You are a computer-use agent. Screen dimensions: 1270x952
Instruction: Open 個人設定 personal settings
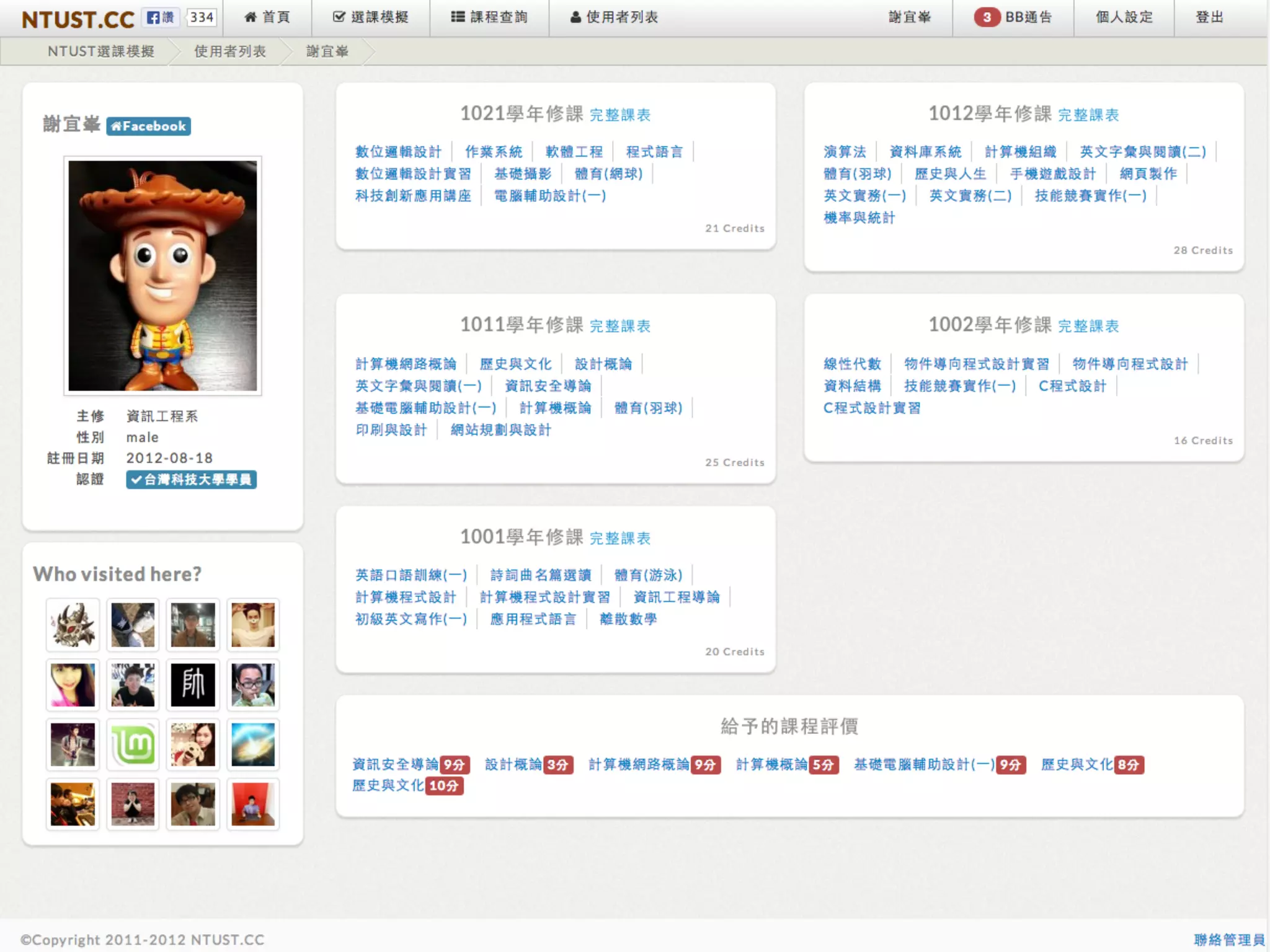pos(1124,17)
